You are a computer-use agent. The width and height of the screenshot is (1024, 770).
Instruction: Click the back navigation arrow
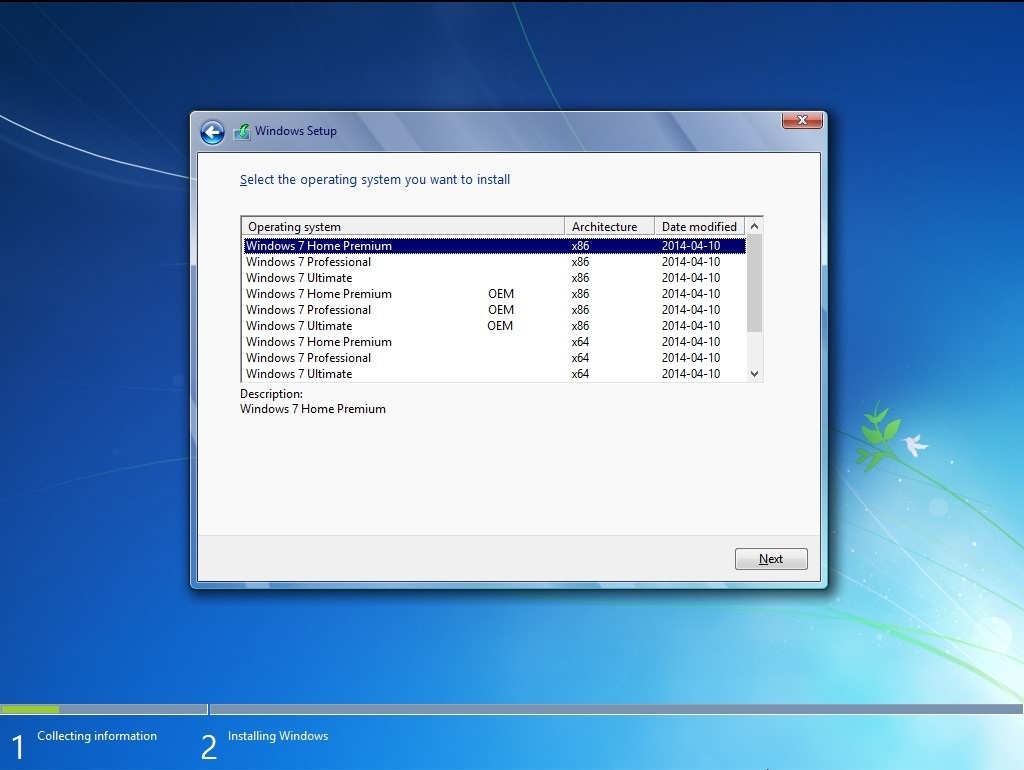[212, 132]
